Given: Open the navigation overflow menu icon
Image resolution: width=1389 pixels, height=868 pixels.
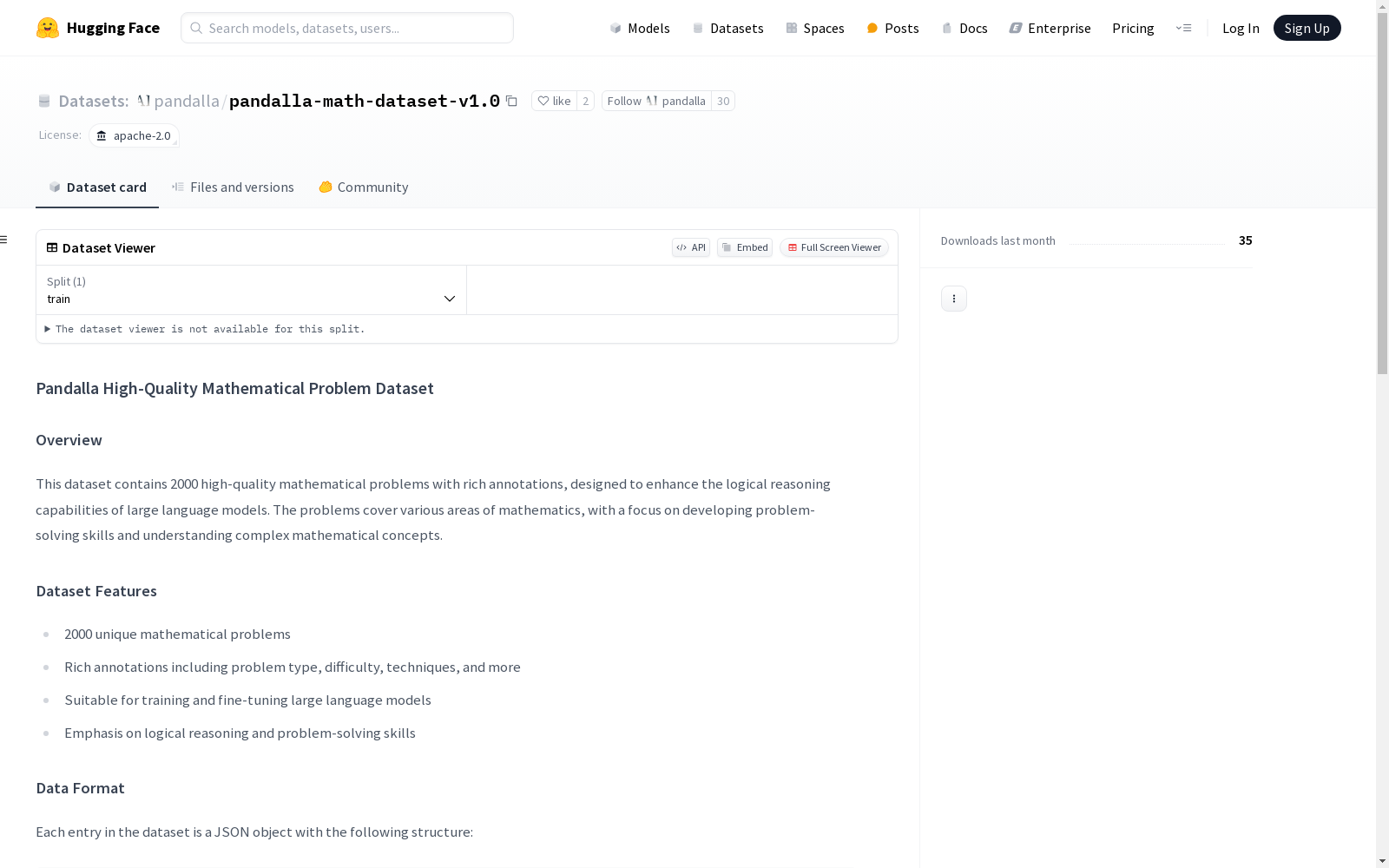Looking at the screenshot, I should [x=1183, y=28].
